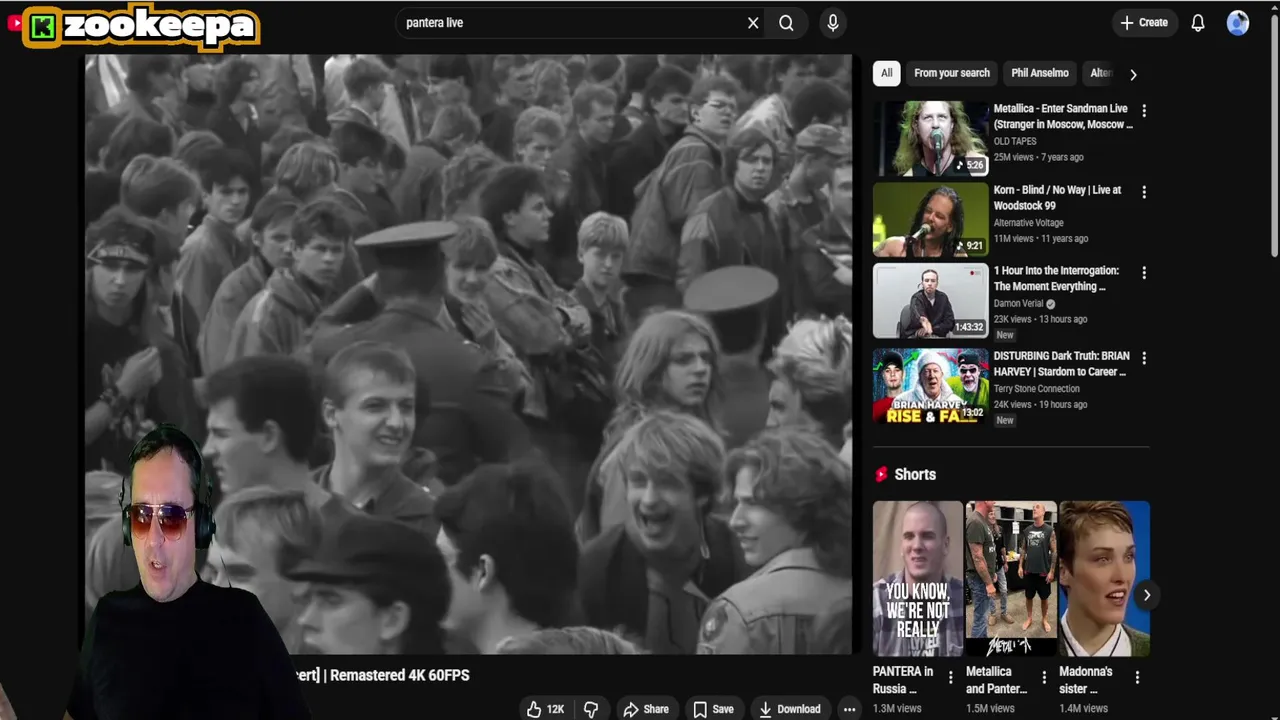The width and height of the screenshot is (1280, 720).
Task: Click the main video player
Action: pyautogui.click(x=468, y=354)
